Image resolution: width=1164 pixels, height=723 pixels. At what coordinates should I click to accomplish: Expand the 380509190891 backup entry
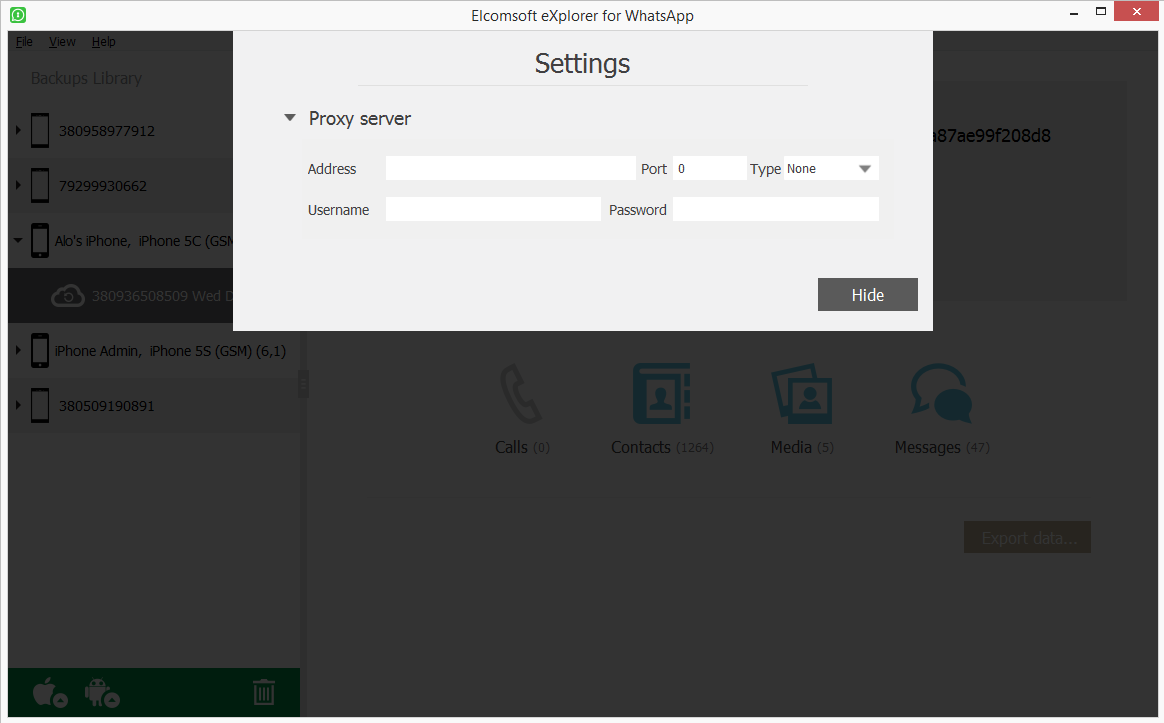(18, 405)
